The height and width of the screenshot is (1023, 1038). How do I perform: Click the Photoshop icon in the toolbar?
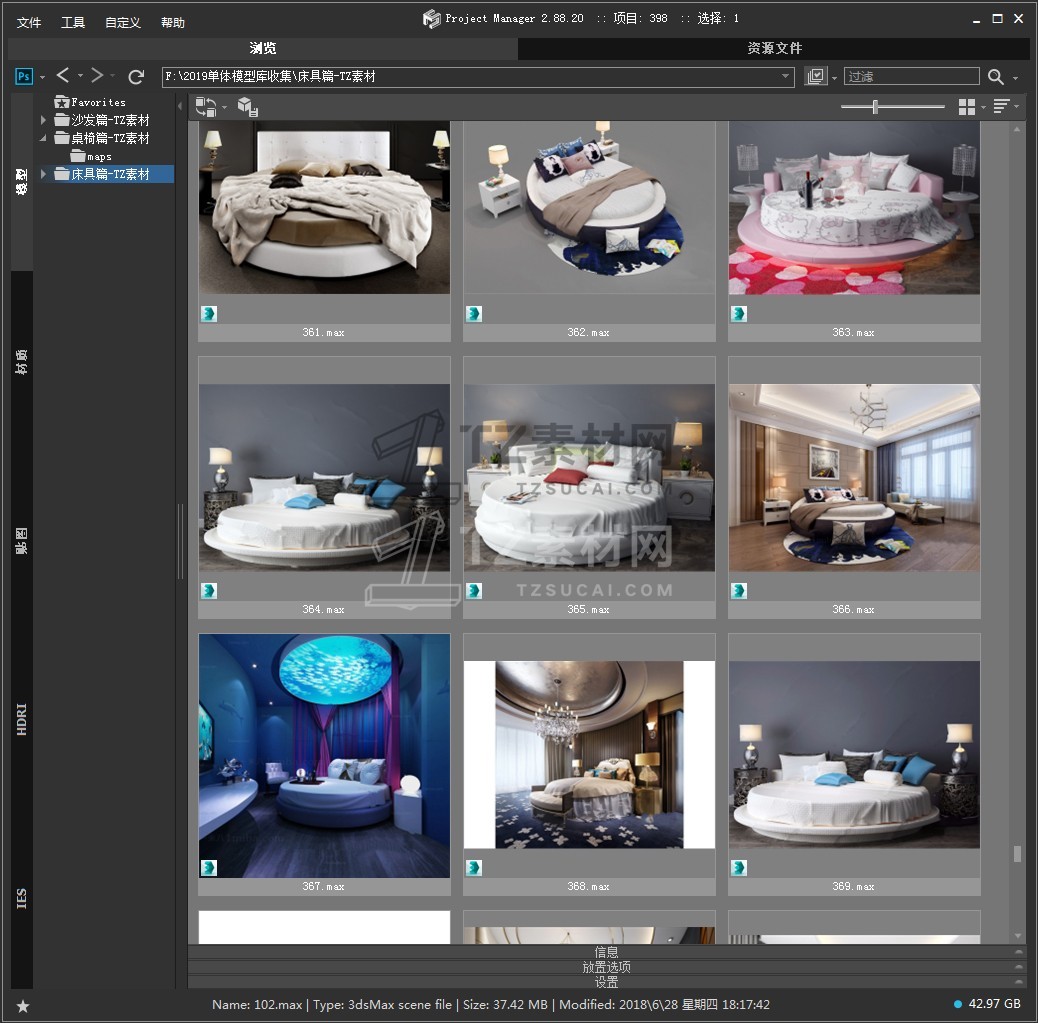[24, 77]
